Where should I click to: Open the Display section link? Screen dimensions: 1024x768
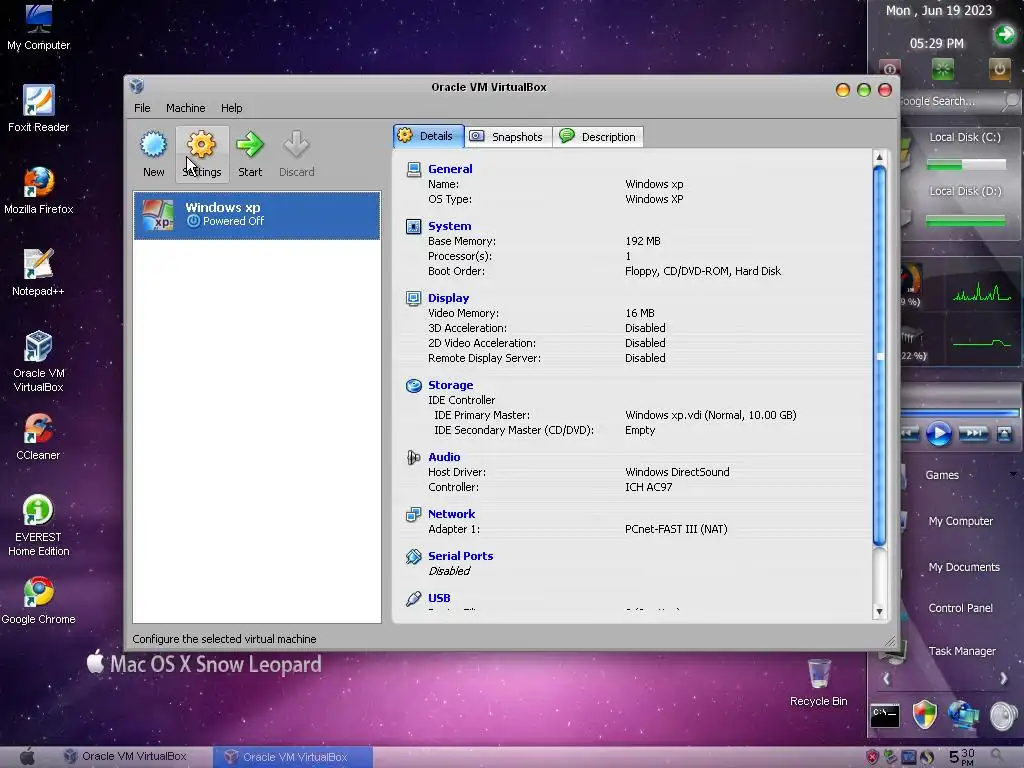tap(448, 298)
